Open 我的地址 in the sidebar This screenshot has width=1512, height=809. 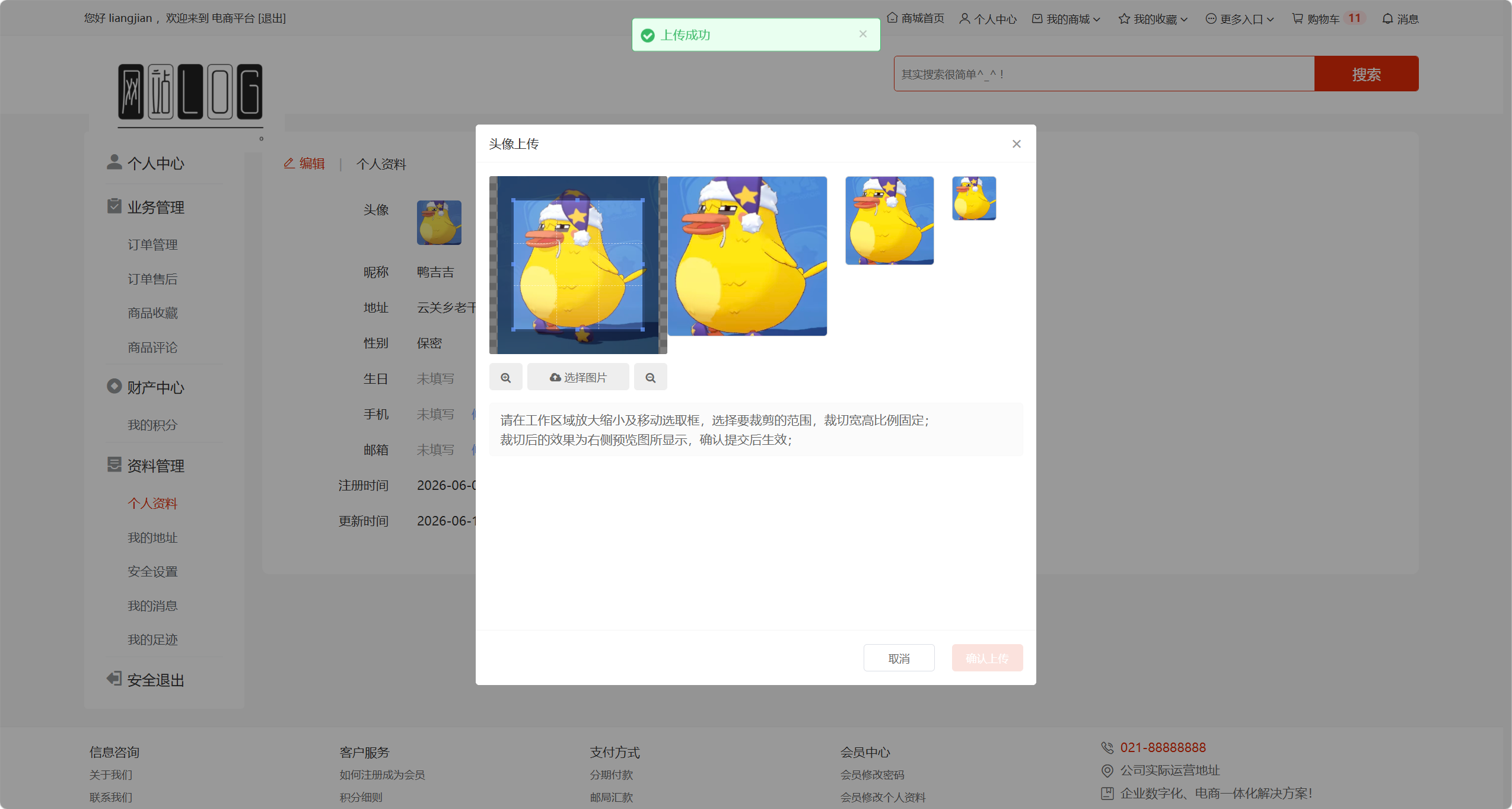(x=152, y=537)
